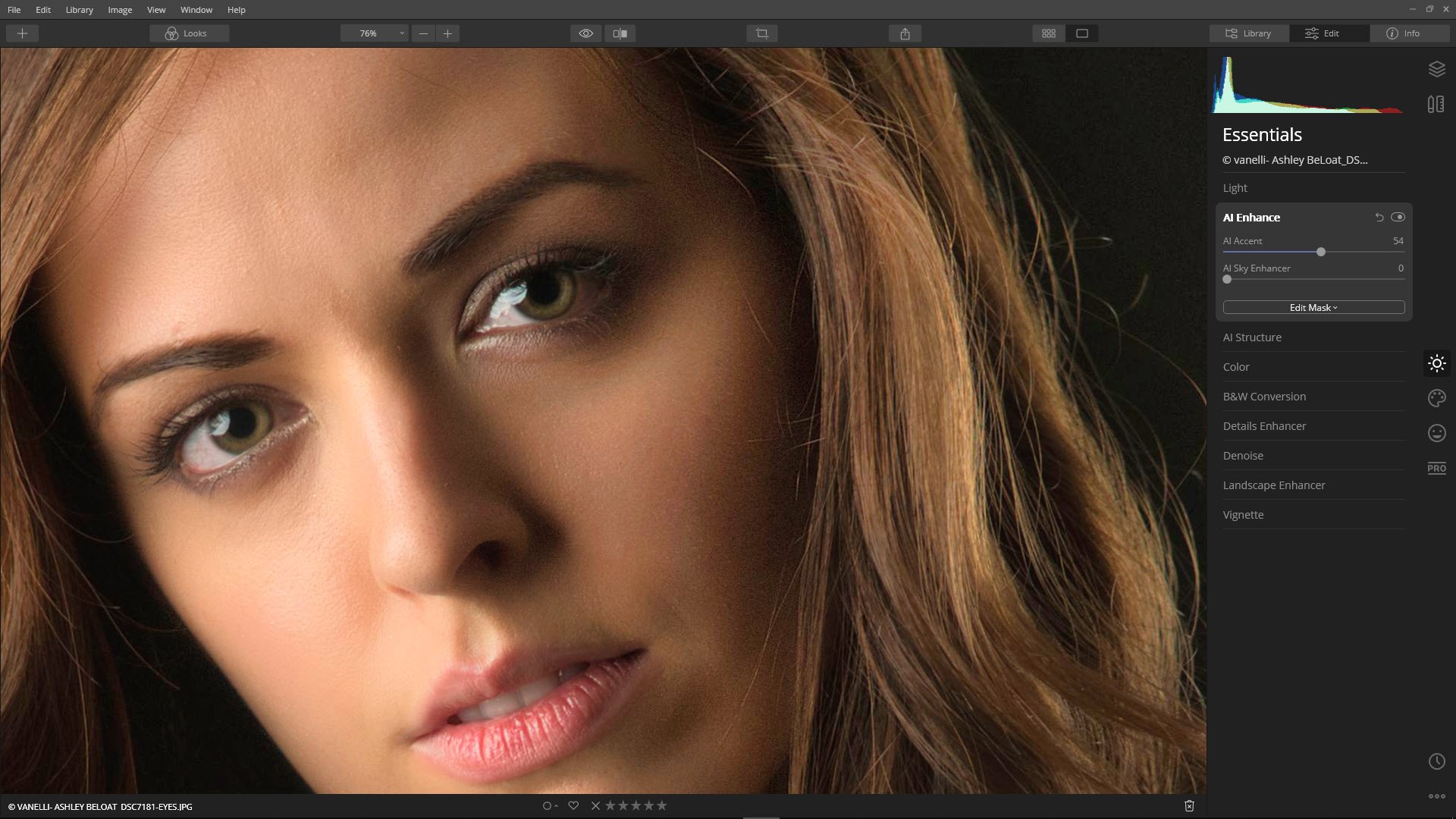The height and width of the screenshot is (819, 1456).
Task: Open the PRO tools category
Action: tap(1436, 468)
